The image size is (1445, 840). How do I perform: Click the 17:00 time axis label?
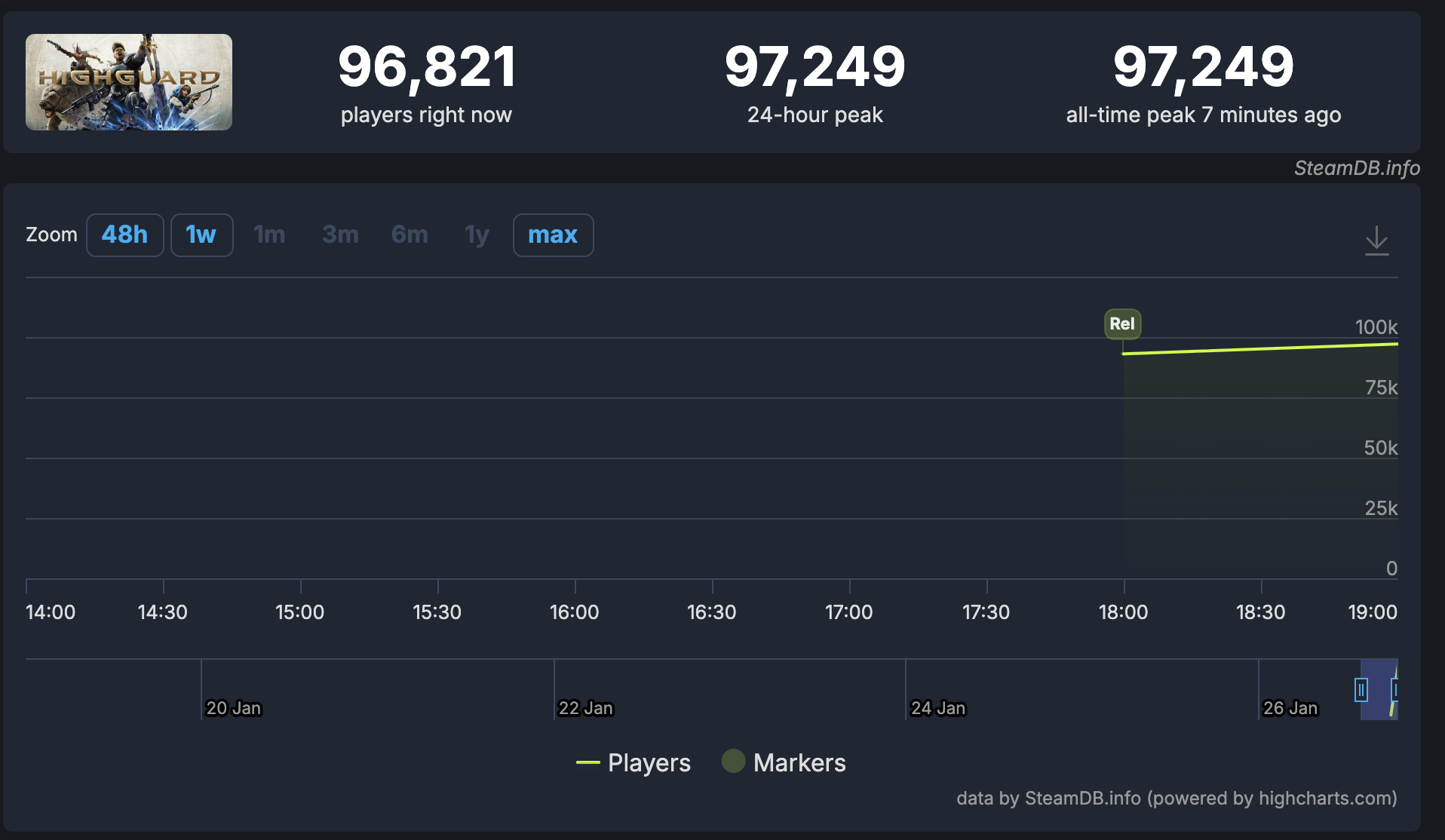(849, 612)
